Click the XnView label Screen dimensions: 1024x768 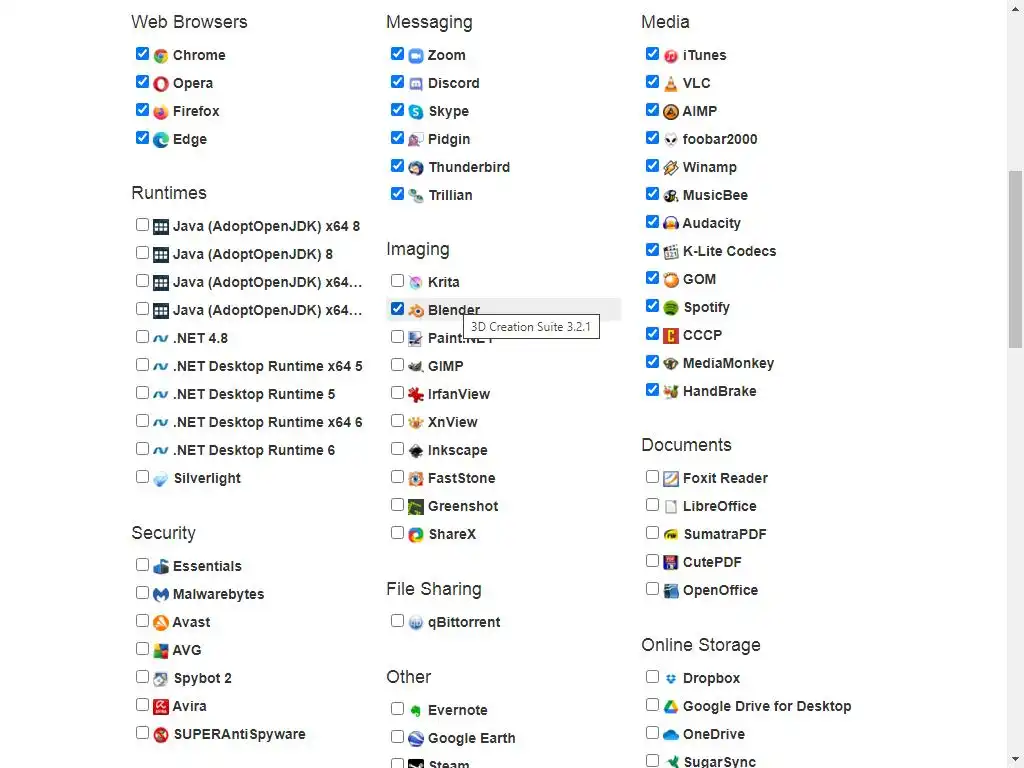click(453, 423)
